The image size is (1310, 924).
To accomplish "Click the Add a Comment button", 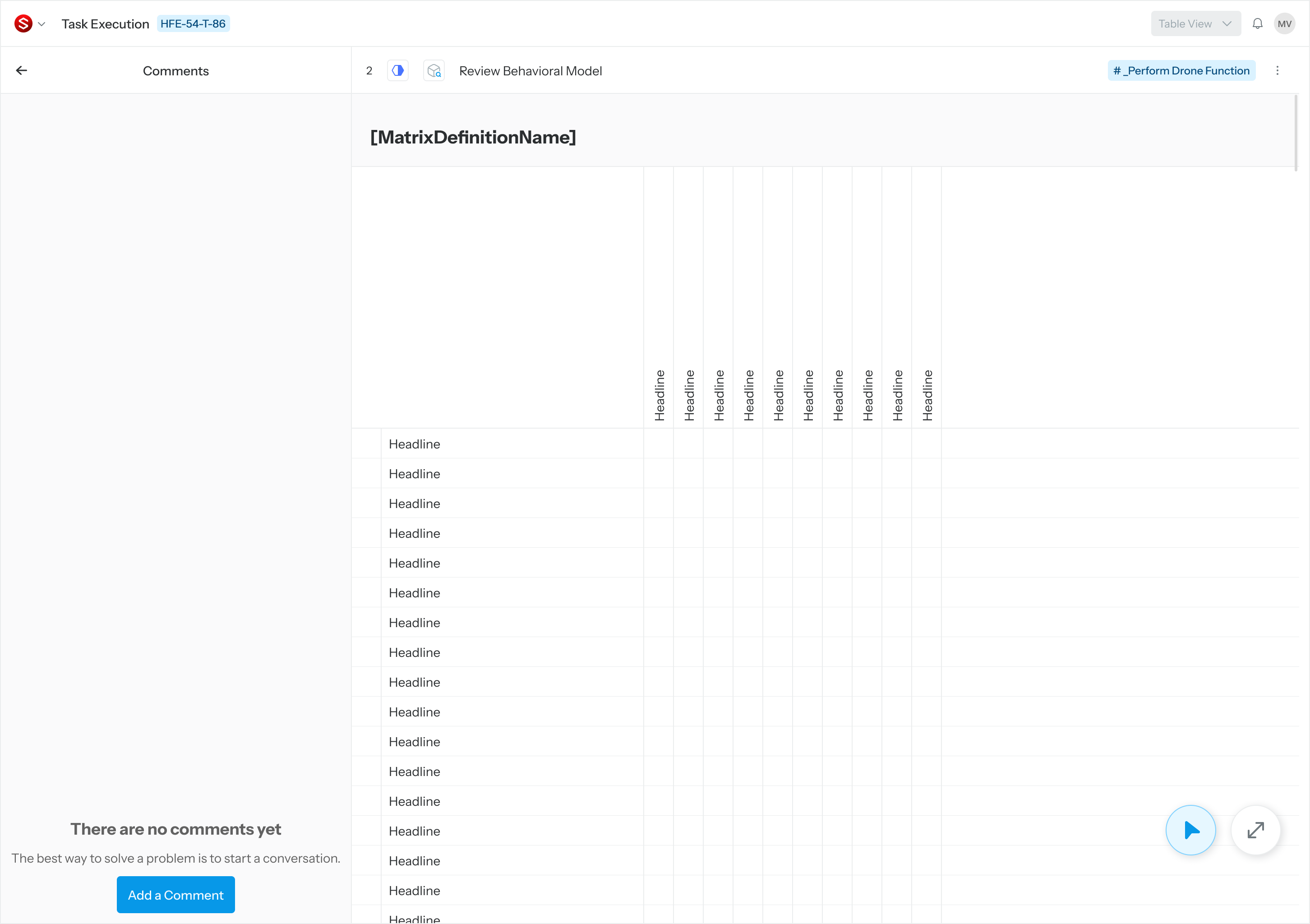I will point(176,894).
